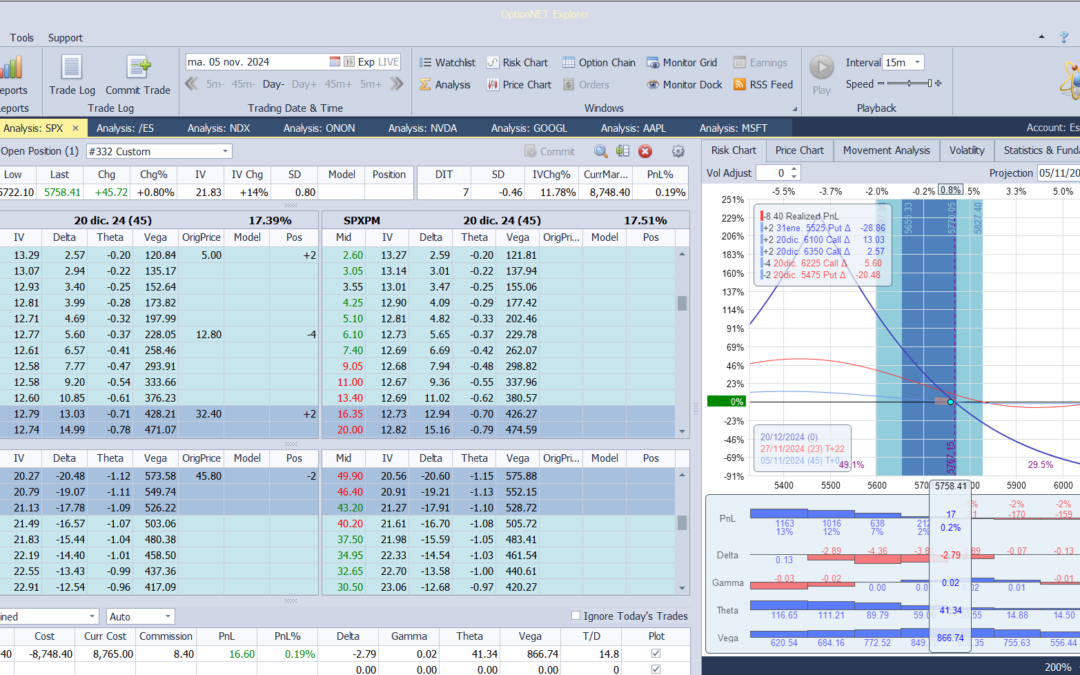Click the red delete icon in position toolbar

click(645, 151)
